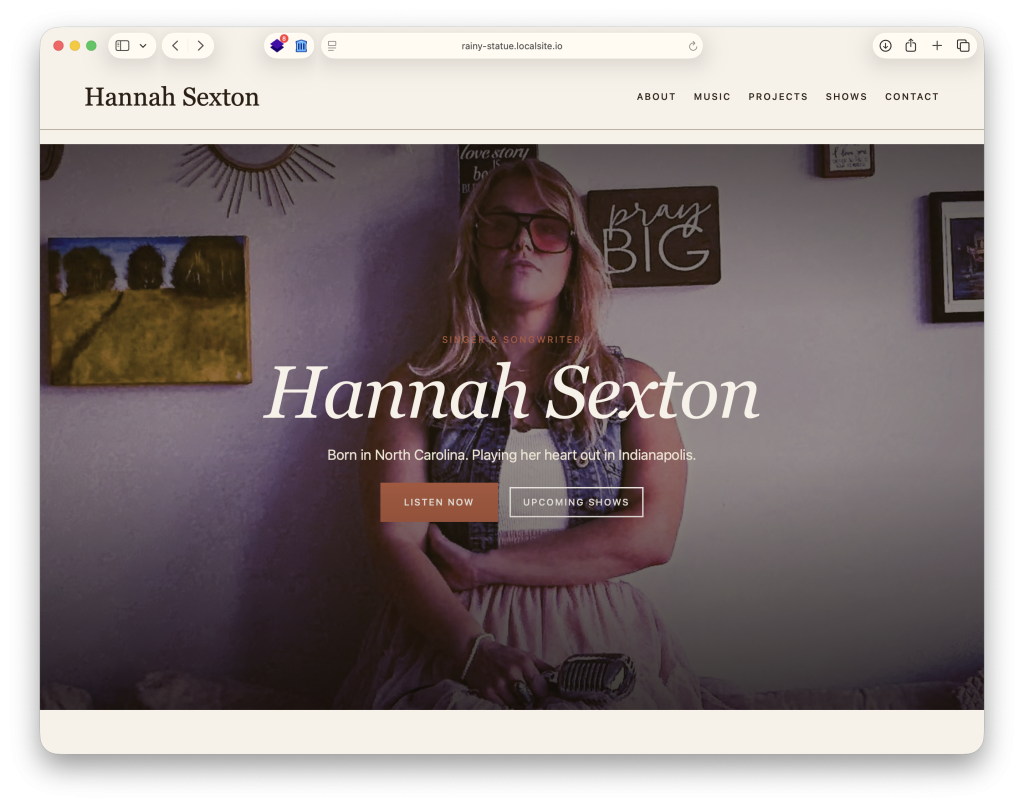The height and width of the screenshot is (807, 1024).
Task: Open the Contact nav link
Action: point(912,97)
